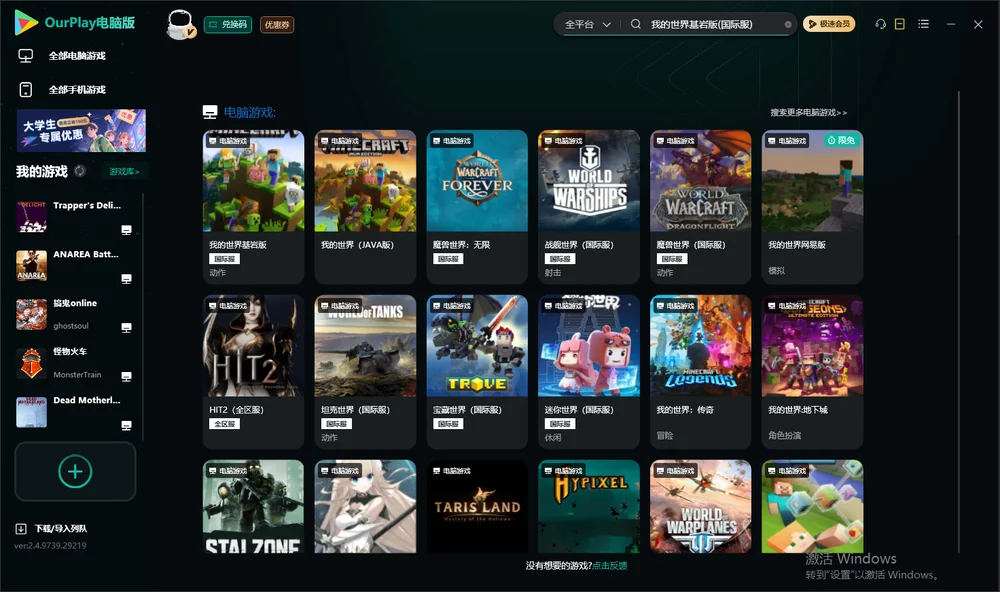
Task: Click the 极速会员 membership button
Action: click(x=829, y=24)
